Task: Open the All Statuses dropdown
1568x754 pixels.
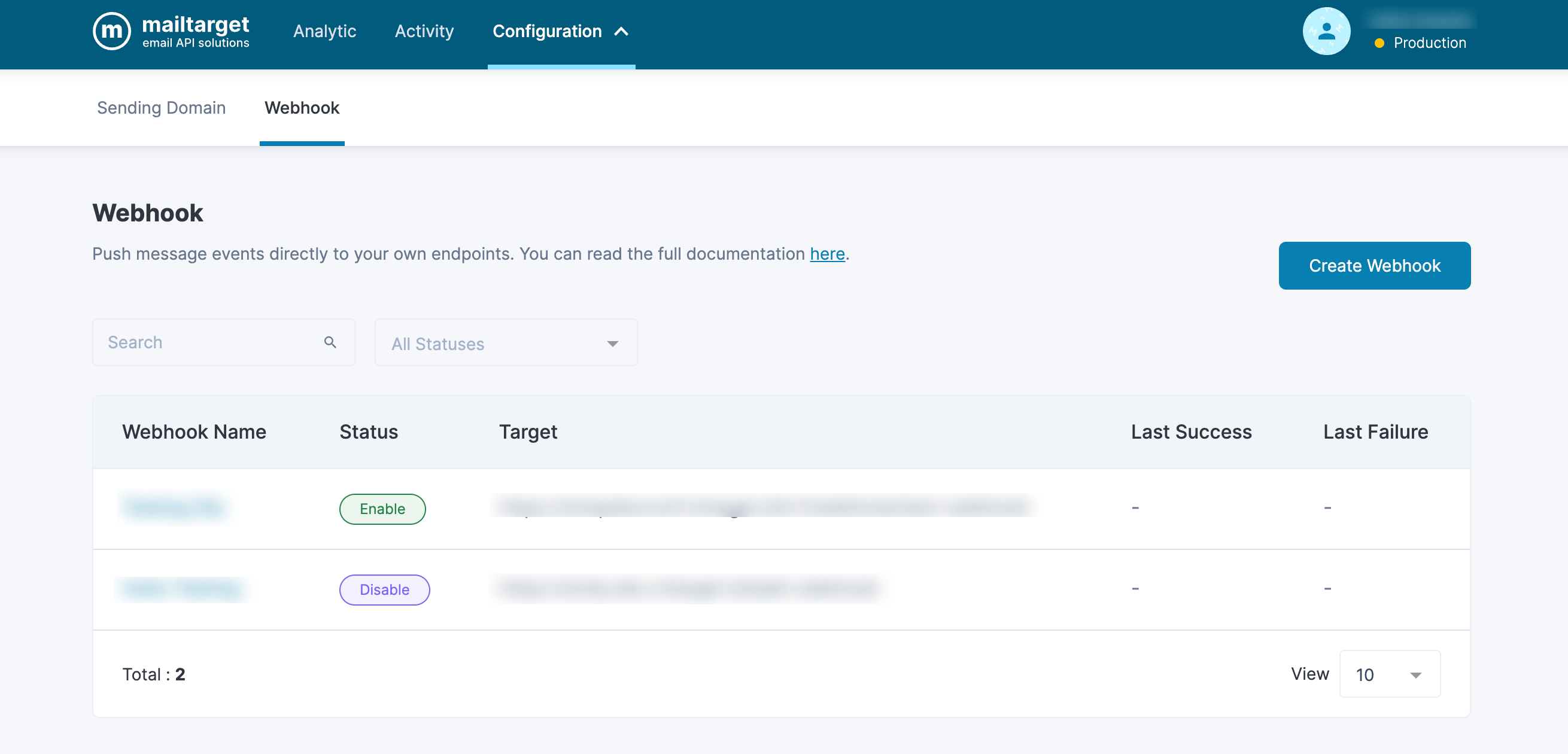Action: click(x=505, y=343)
